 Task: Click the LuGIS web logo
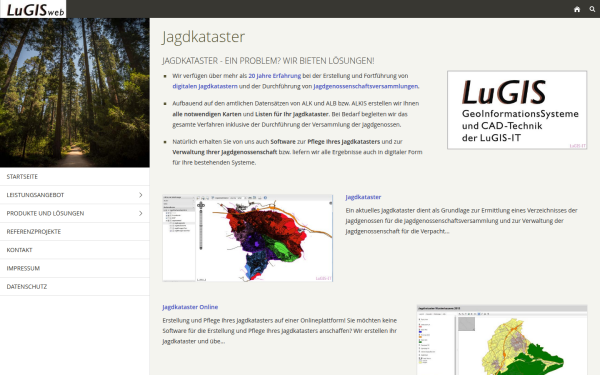pyautogui.click(x=33, y=9)
